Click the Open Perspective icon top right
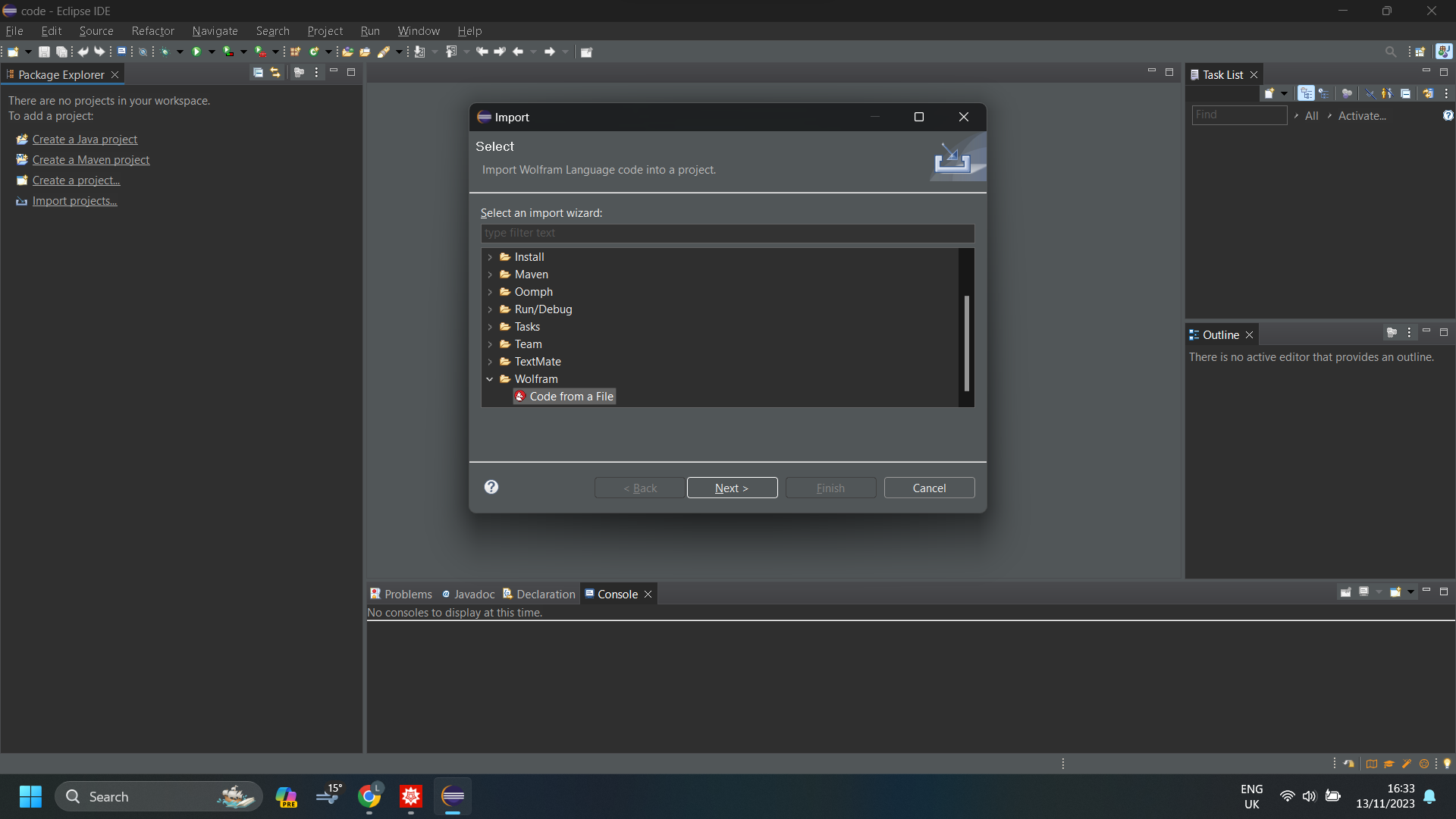1456x819 pixels. 1420,52
